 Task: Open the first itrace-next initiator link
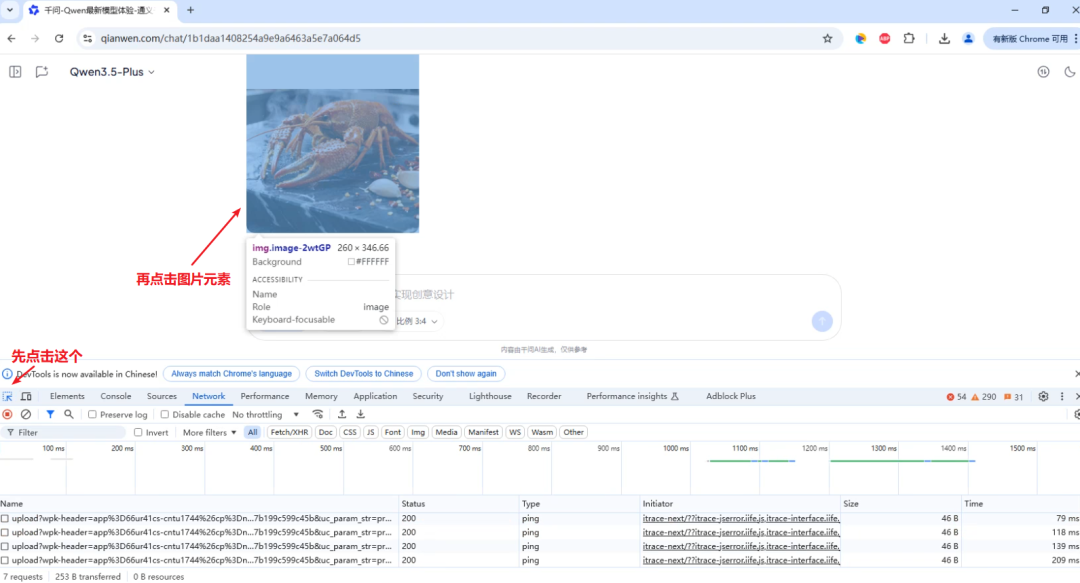pyautogui.click(x=741, y=518)
